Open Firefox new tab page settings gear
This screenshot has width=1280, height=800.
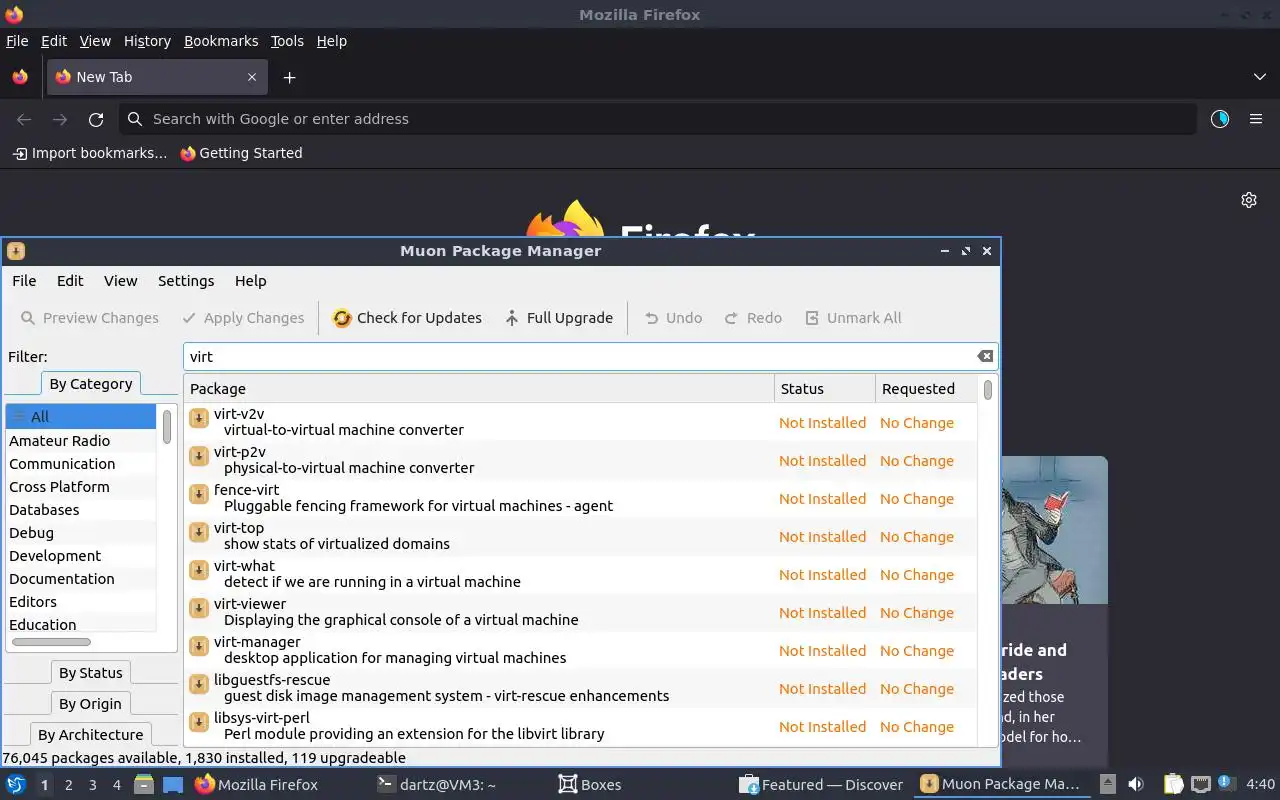pos(1249,200)
